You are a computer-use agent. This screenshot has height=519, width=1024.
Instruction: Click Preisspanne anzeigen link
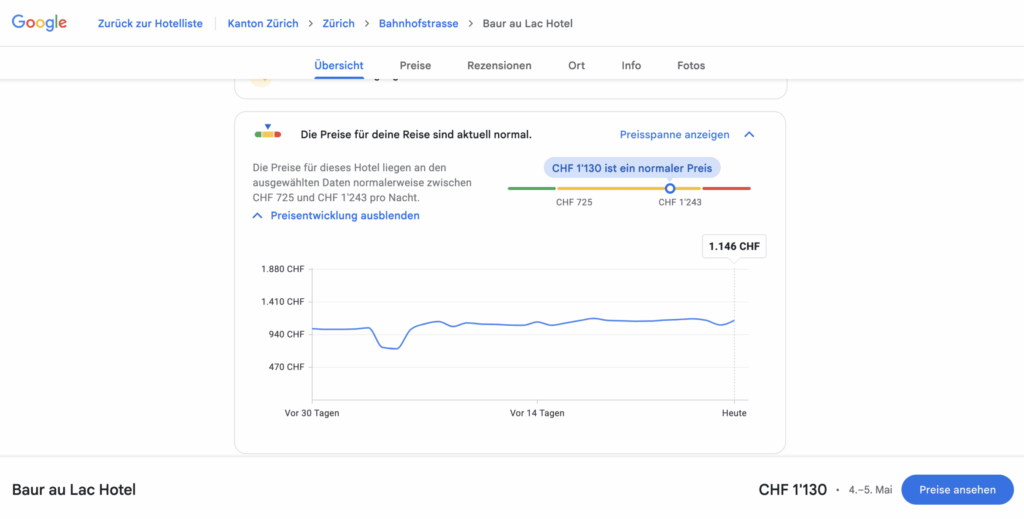[x=675, y=135]
